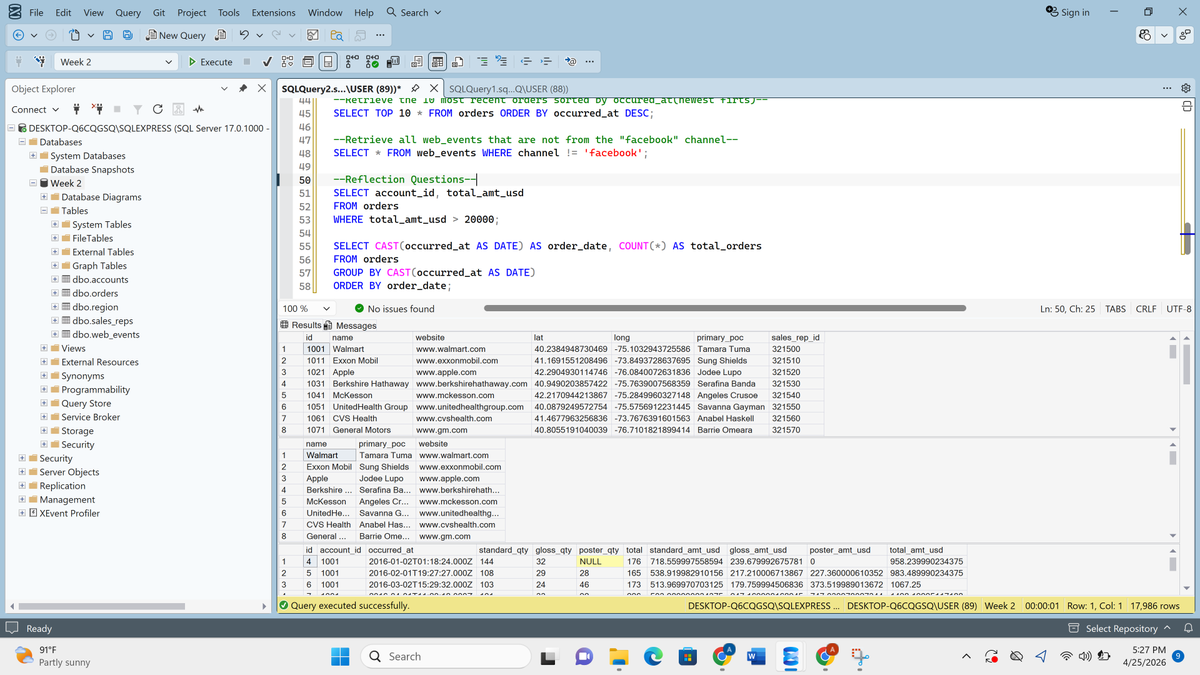Open Windows Start button in taskbar
Screen dimensions: 1200x675
click(342, 656)
